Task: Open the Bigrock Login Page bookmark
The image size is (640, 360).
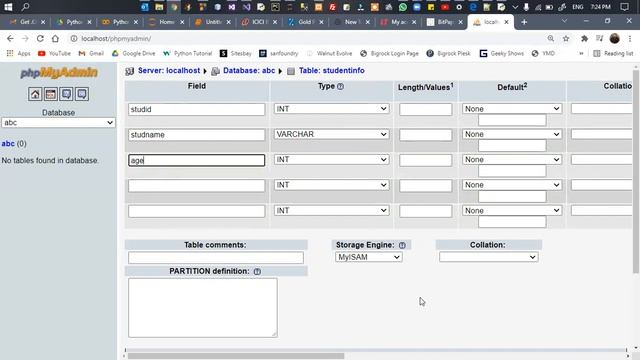Action: coord(389,53)
